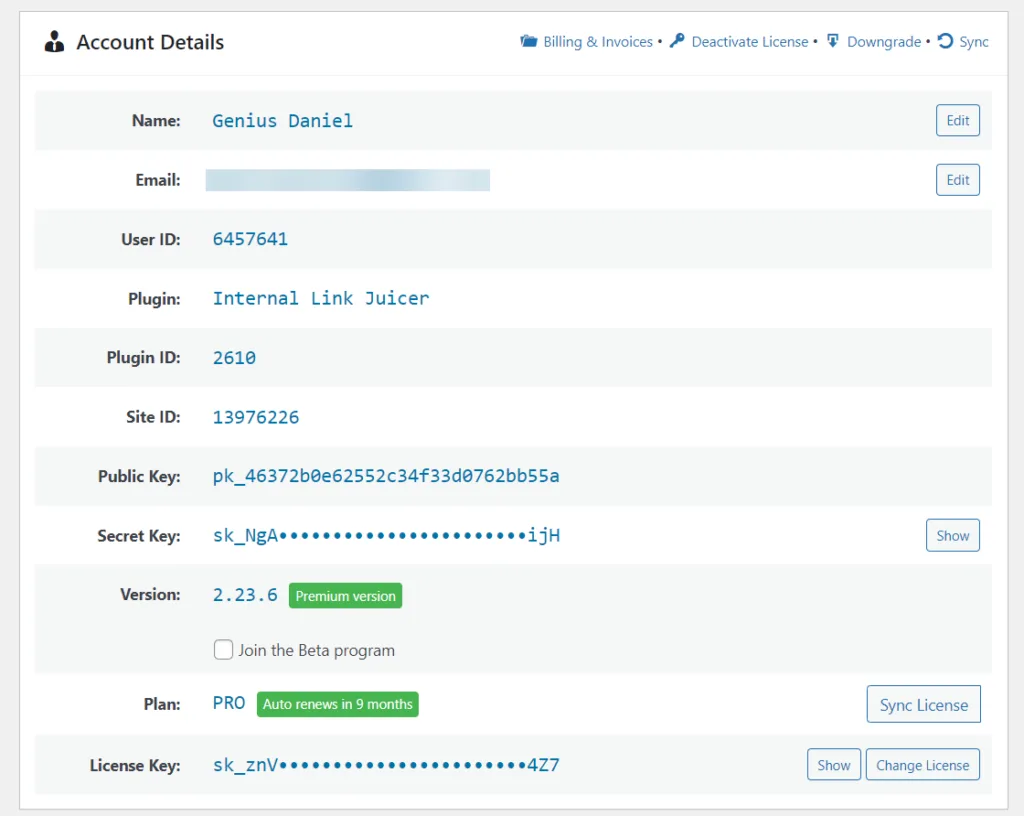Select User ID value 6457641
This screenshot has height=816, width=1024.
[250, 239]
